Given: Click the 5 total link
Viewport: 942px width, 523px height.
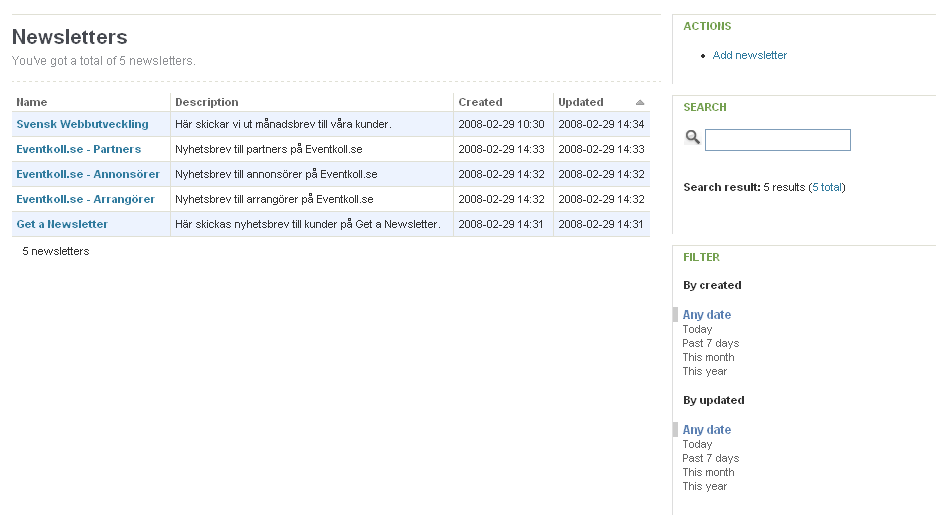Looking at the screenshot, I should [827, 187].
